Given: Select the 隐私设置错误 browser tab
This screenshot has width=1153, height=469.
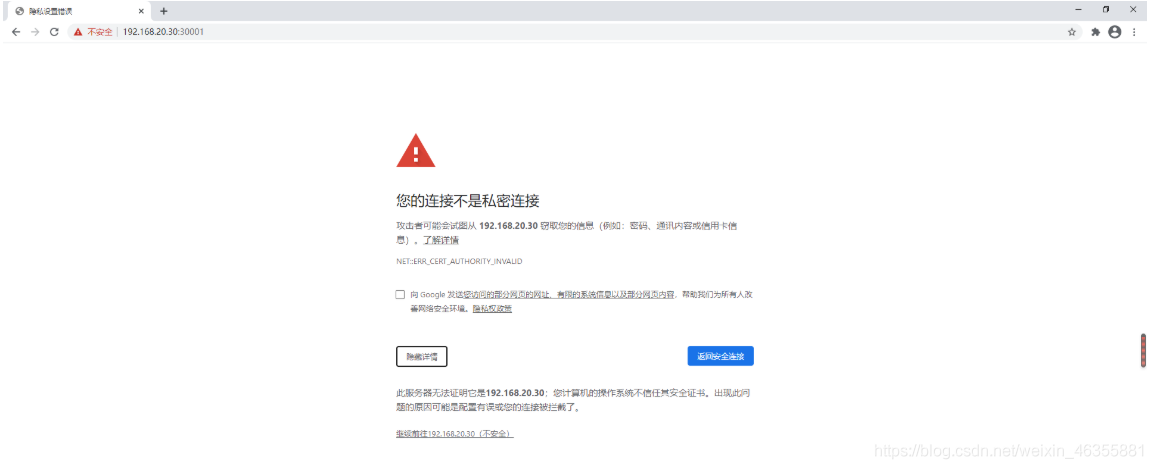Looking at the screenshot, I should click(78, 11).
